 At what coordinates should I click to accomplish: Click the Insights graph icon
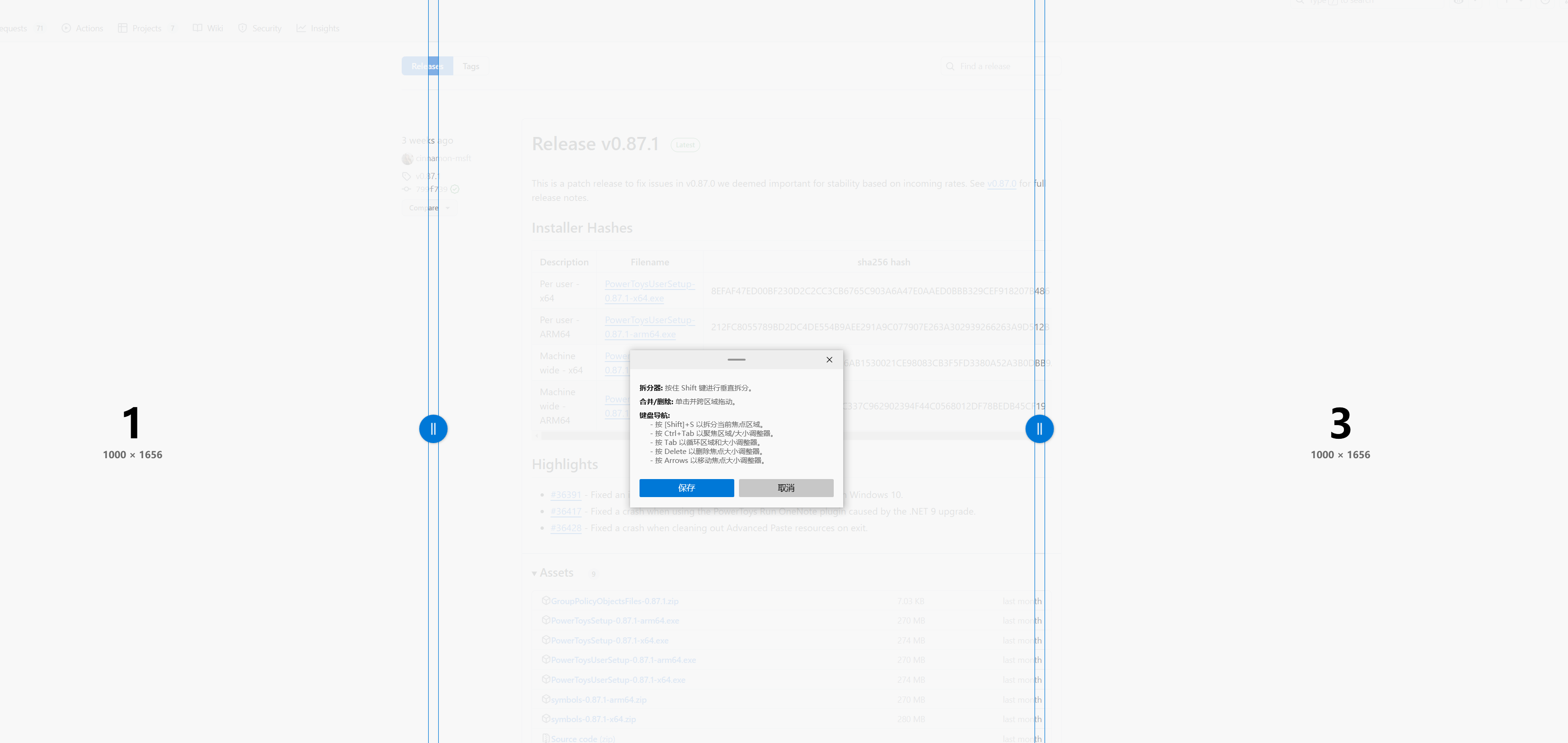[301, 28]
